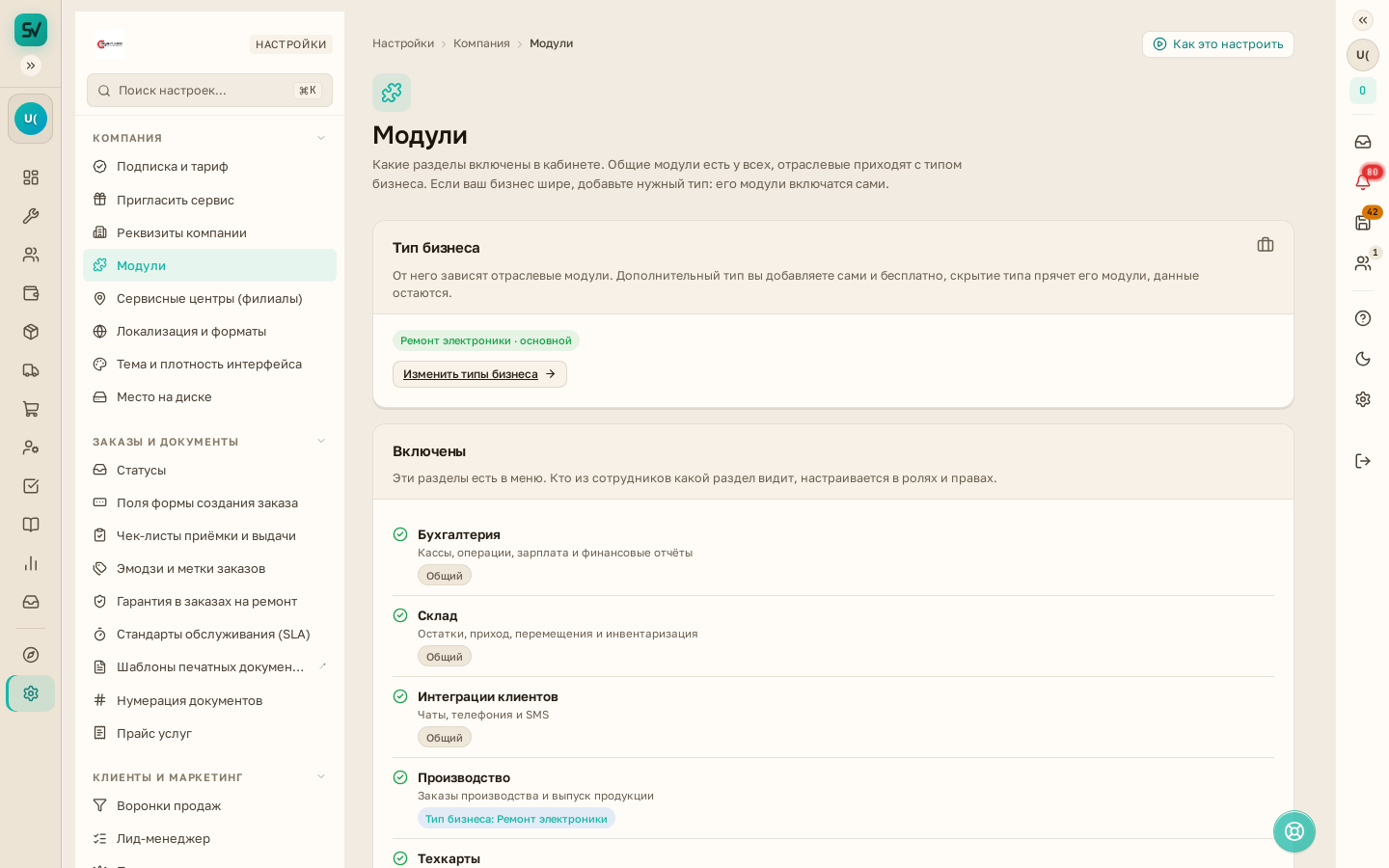Open the bar chart reports icon
Screen dimensions: 1389x868
click(x=31, y=563)
